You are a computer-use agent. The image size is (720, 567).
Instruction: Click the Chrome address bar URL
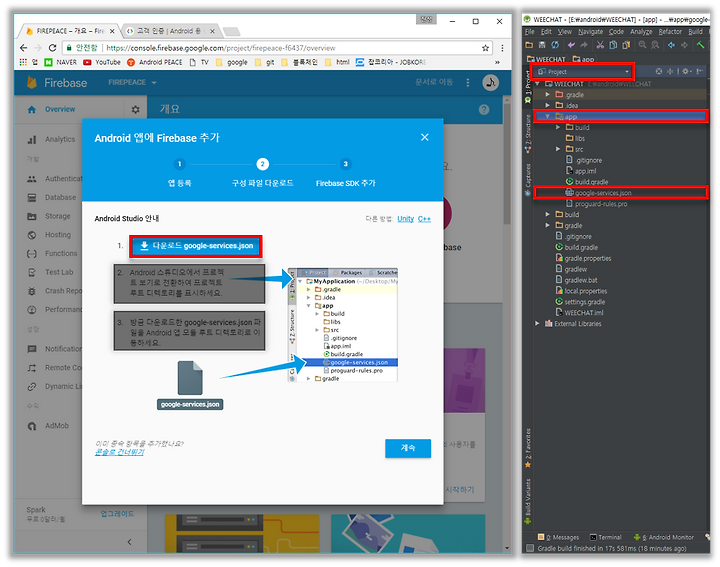(x=221, y=48)
